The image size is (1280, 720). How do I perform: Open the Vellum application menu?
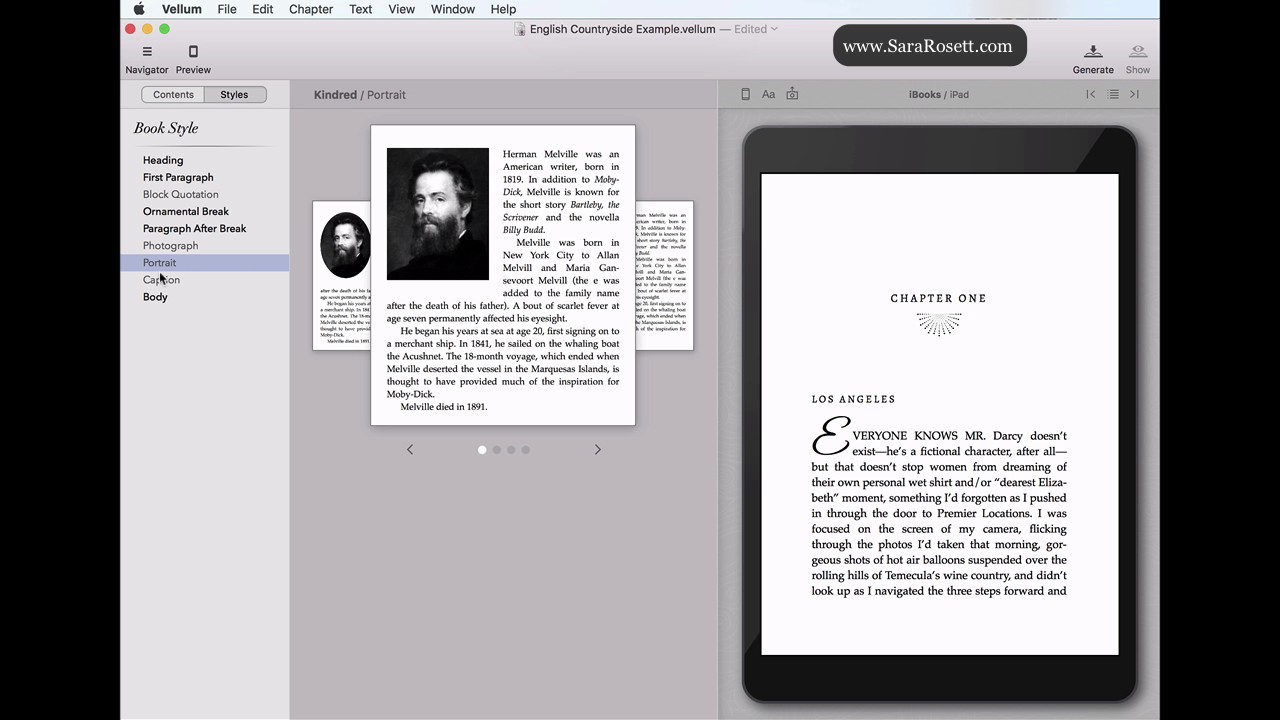click(x=182, y=9)
